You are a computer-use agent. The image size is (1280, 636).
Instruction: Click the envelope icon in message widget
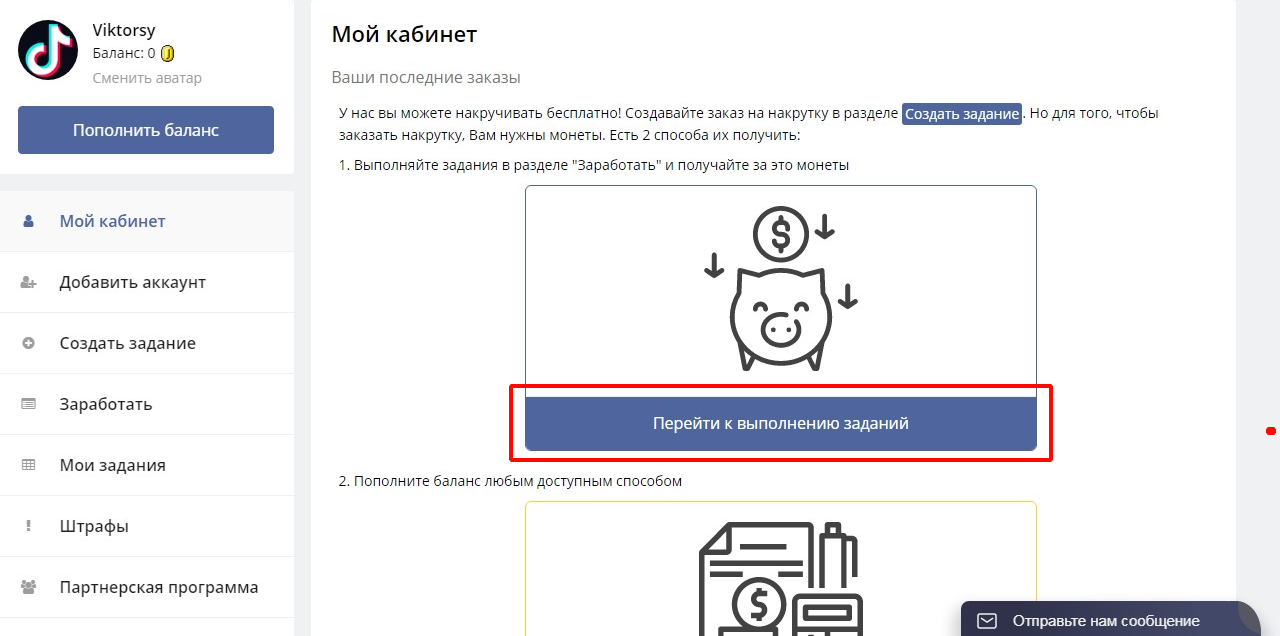(x=987, y=621)
